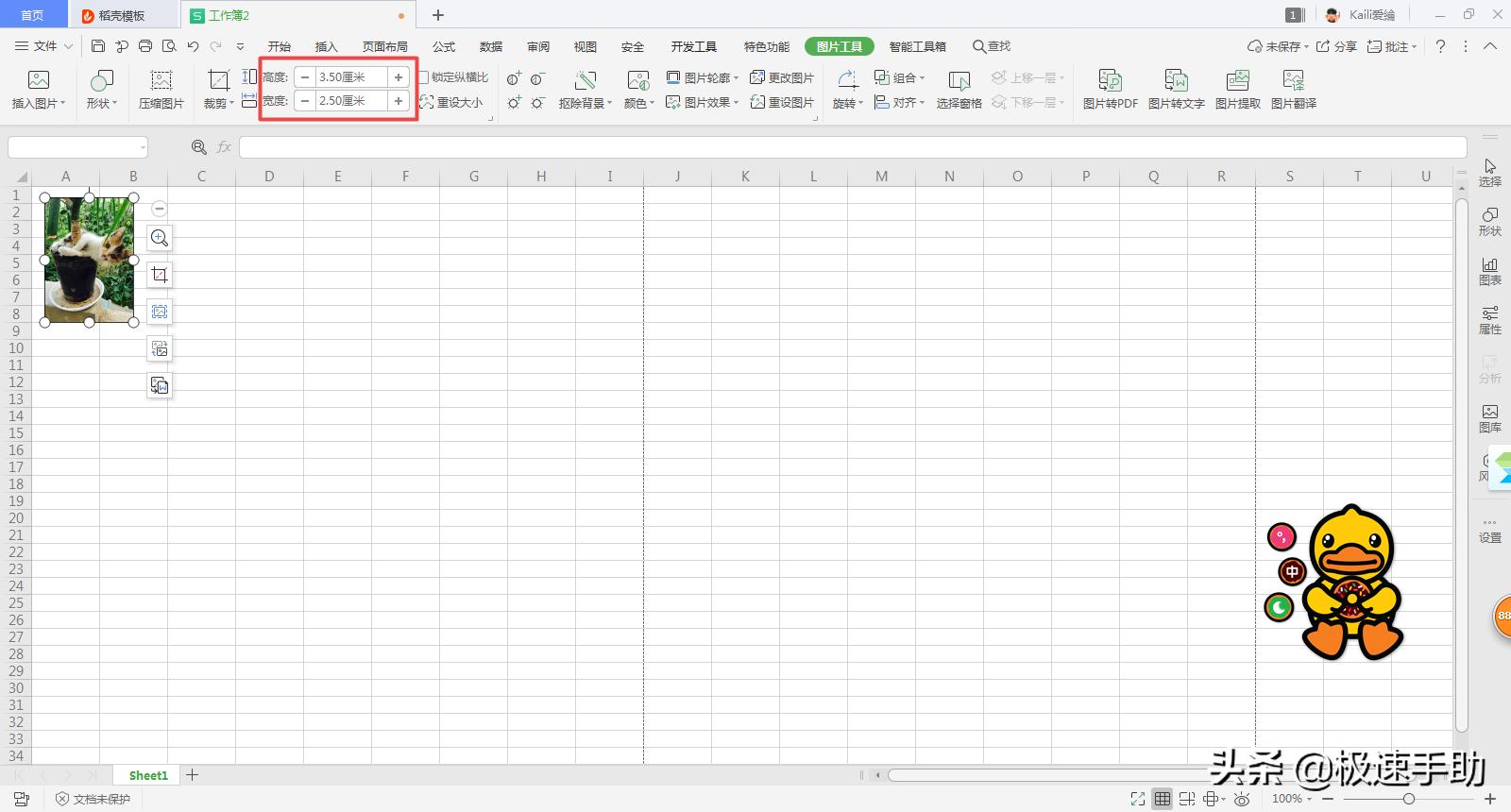
Task: Expand the Picture Effects (图片效果) dropdown
Action: tap(702, 102)
